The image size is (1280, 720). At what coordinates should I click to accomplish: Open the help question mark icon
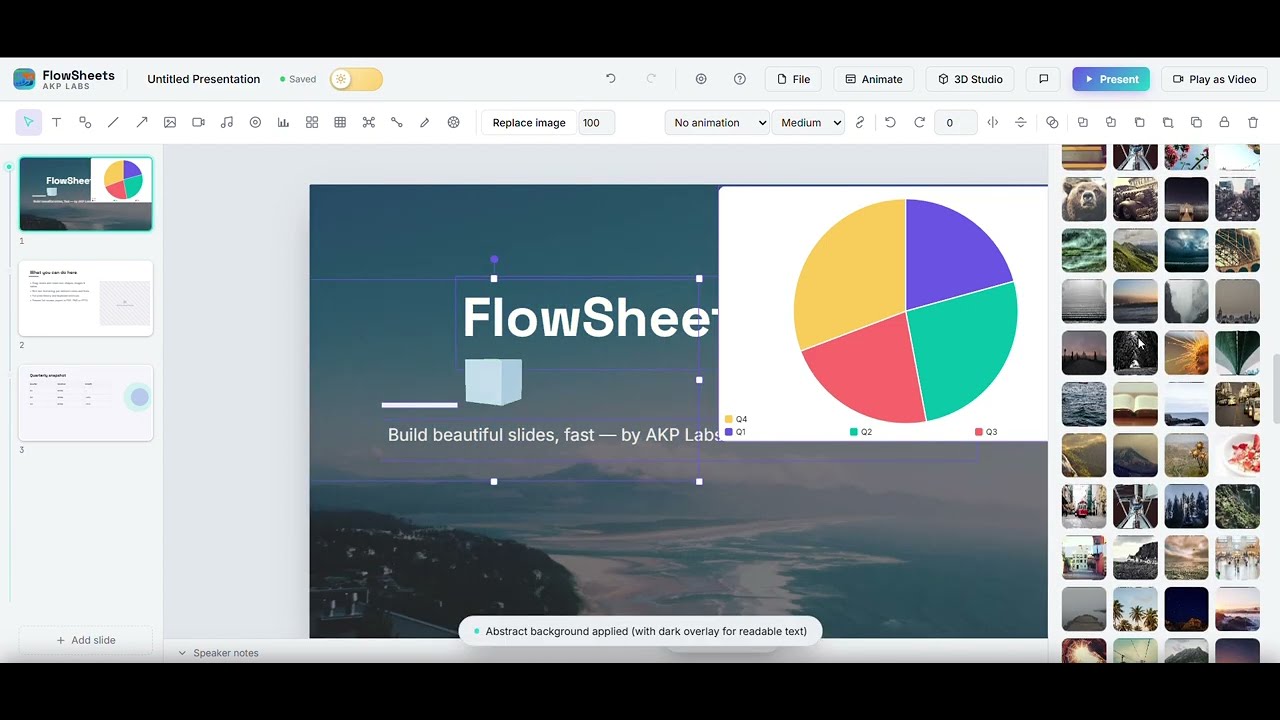point(740,79)
